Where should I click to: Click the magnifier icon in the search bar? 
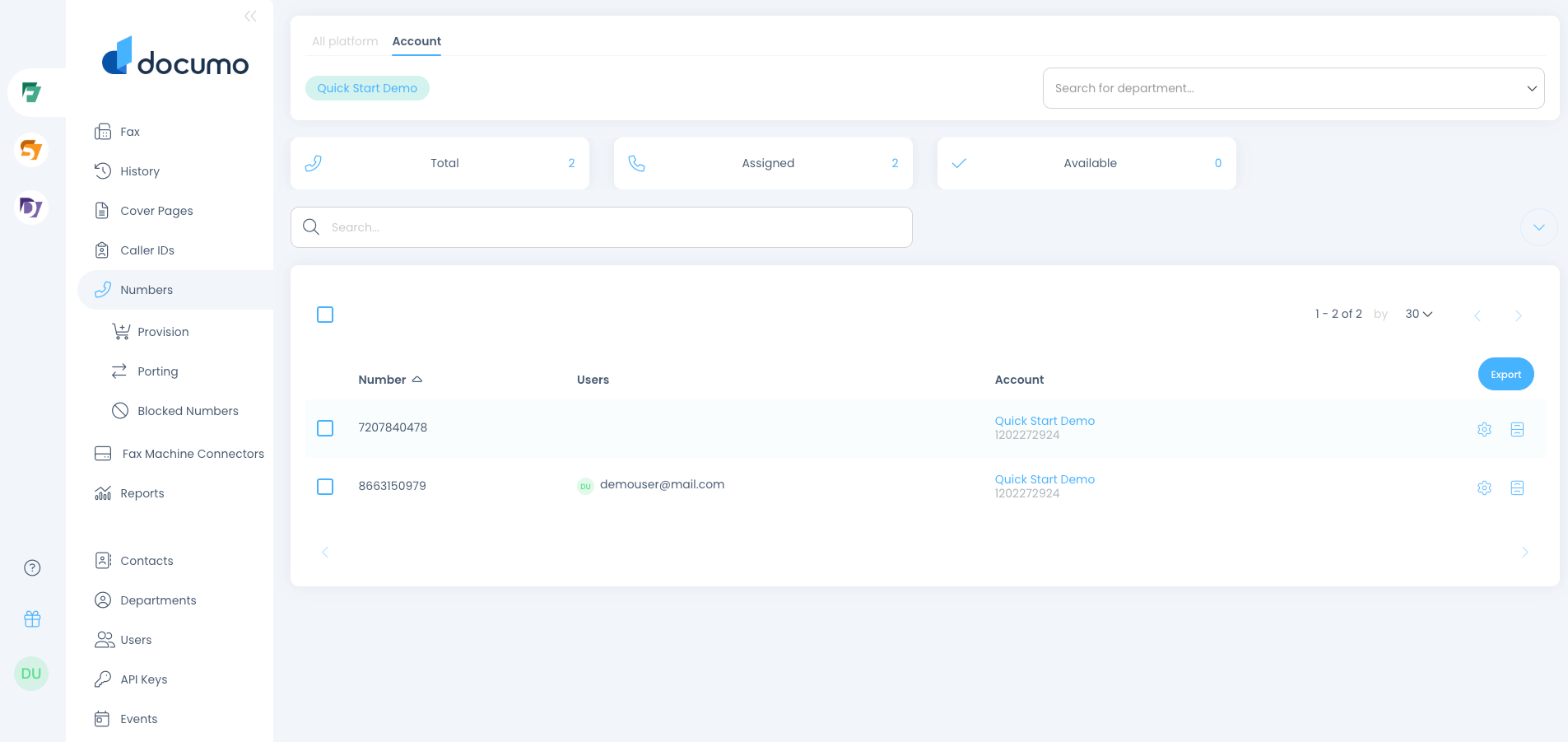pyautogui.click(x=311, y=226)
